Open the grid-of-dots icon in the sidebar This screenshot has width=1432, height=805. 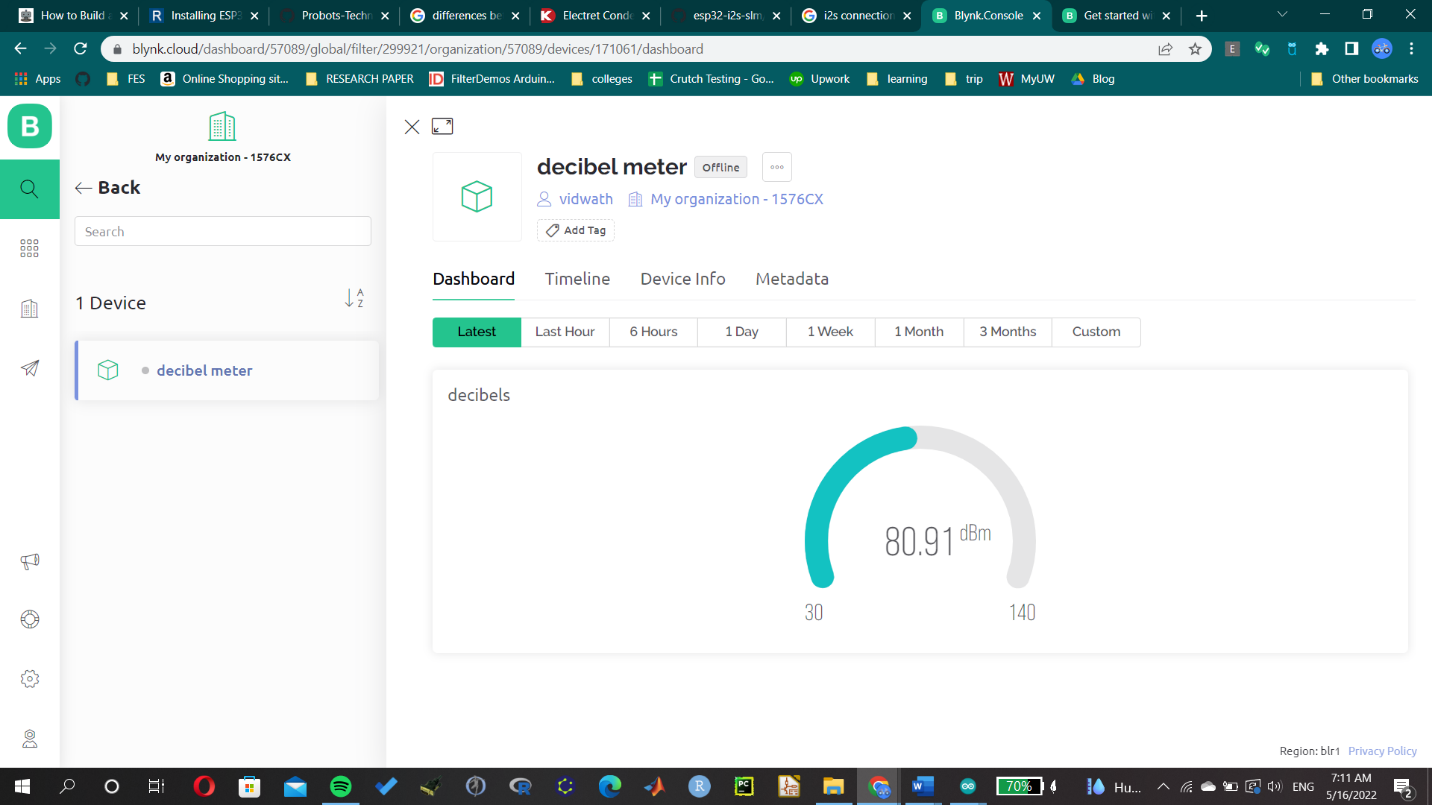click(x=30, y=249)
